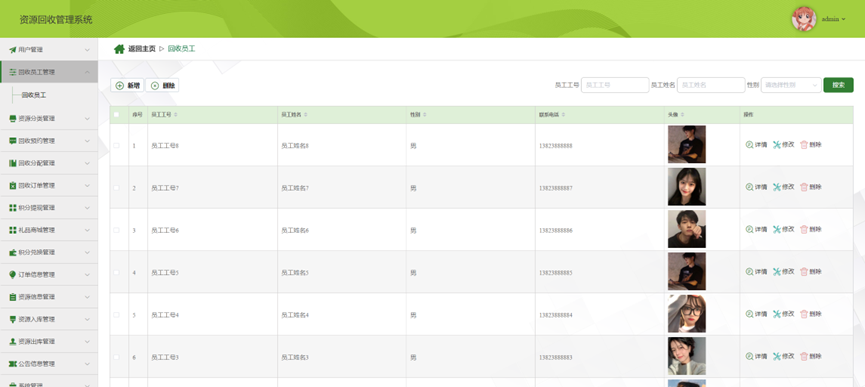Click the 回收预约管理 sidebar icon
The image size is (865, 387).
[13, 141]
